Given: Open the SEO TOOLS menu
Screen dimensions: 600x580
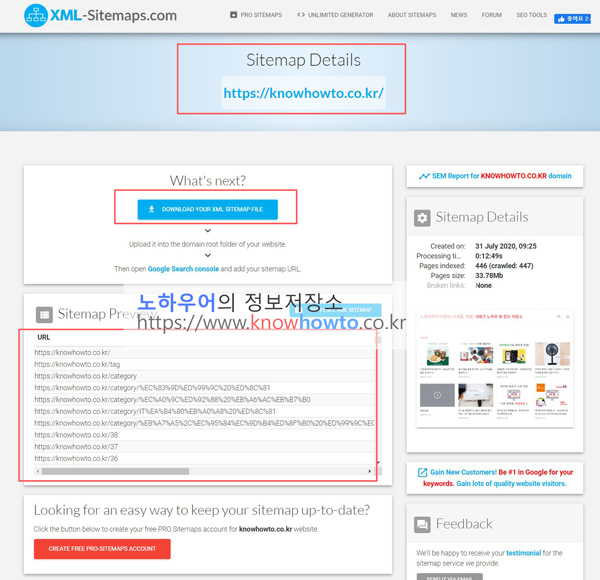Looking at the screenshot, I should coord(532,15).
